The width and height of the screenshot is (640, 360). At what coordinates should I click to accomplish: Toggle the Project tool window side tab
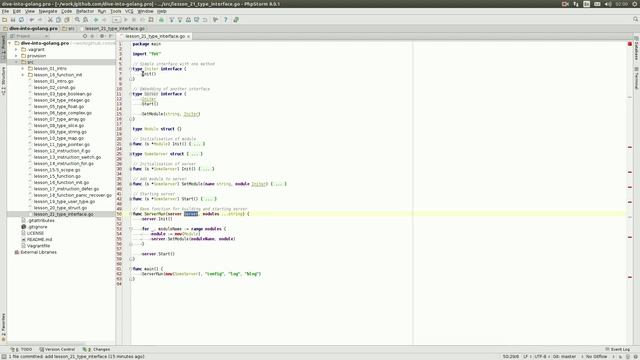3,48
